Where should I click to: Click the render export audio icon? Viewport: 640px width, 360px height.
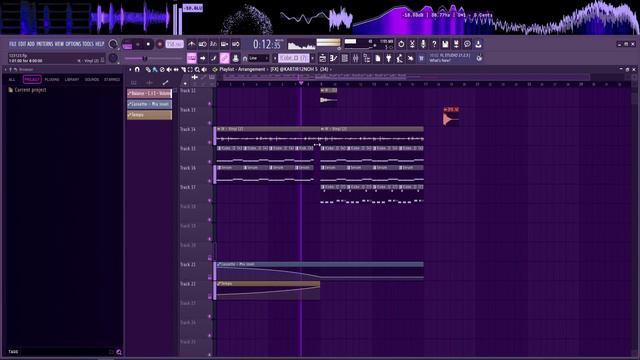click(456, 44)
